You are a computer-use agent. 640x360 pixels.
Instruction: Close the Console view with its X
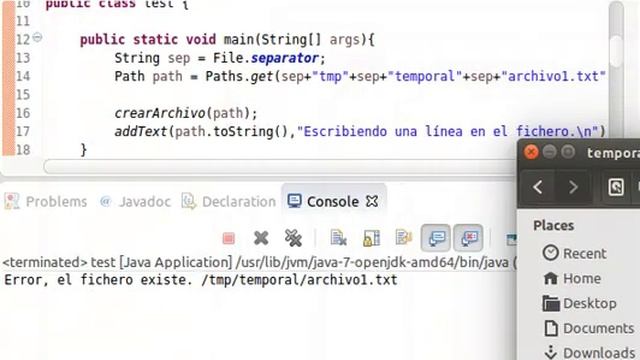tap(372, 201)
